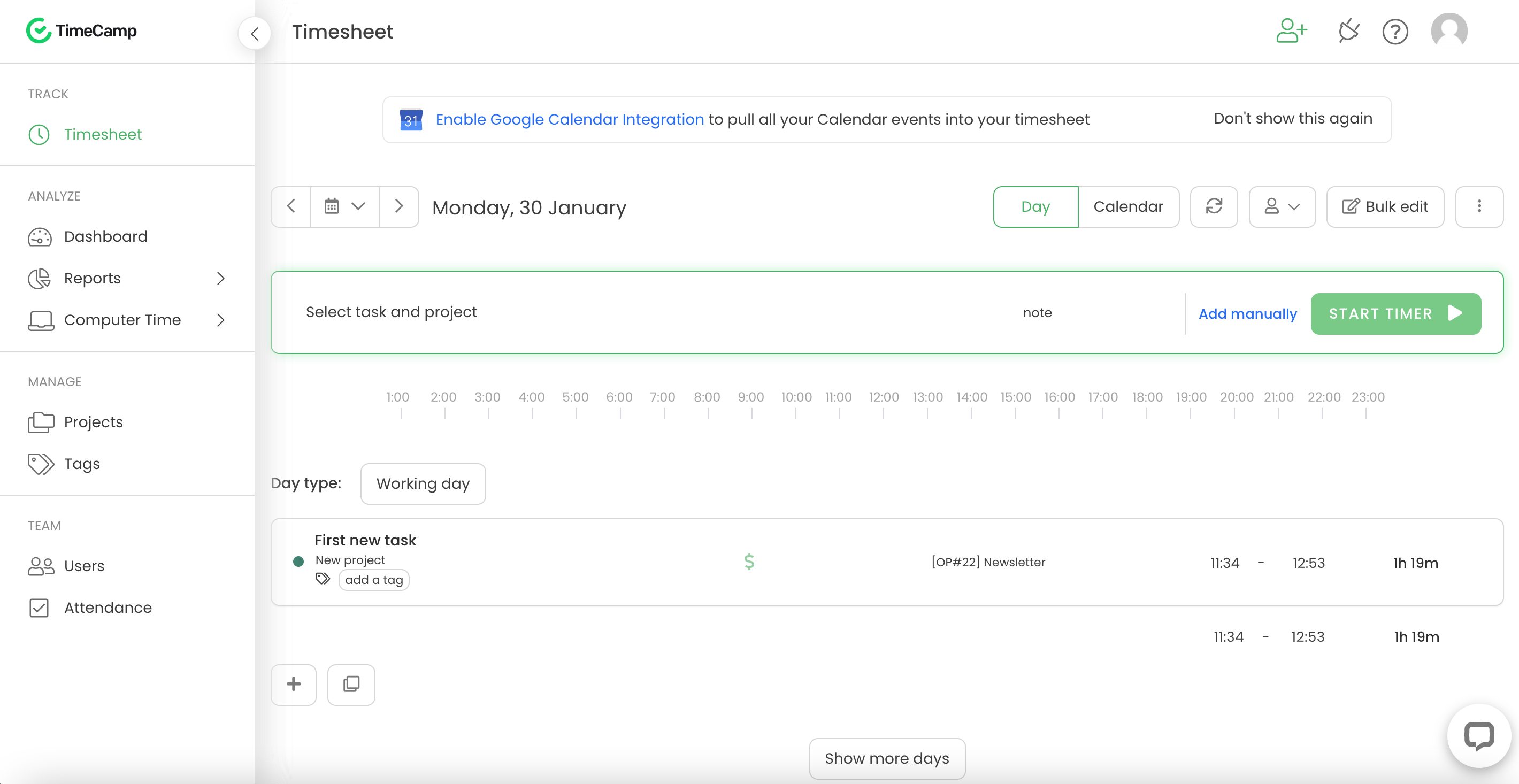The image size is (1519, 784).
Task: Open Users team management
Action: [x=84, y=565]
